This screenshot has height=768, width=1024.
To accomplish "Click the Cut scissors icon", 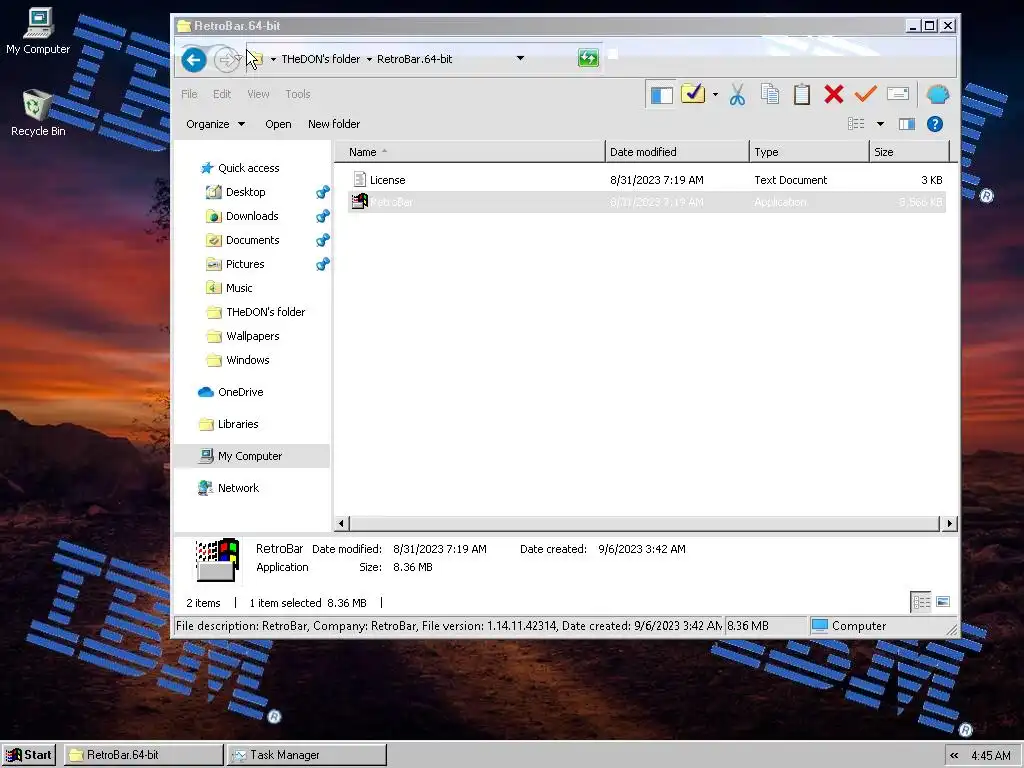I will (737, 95).
